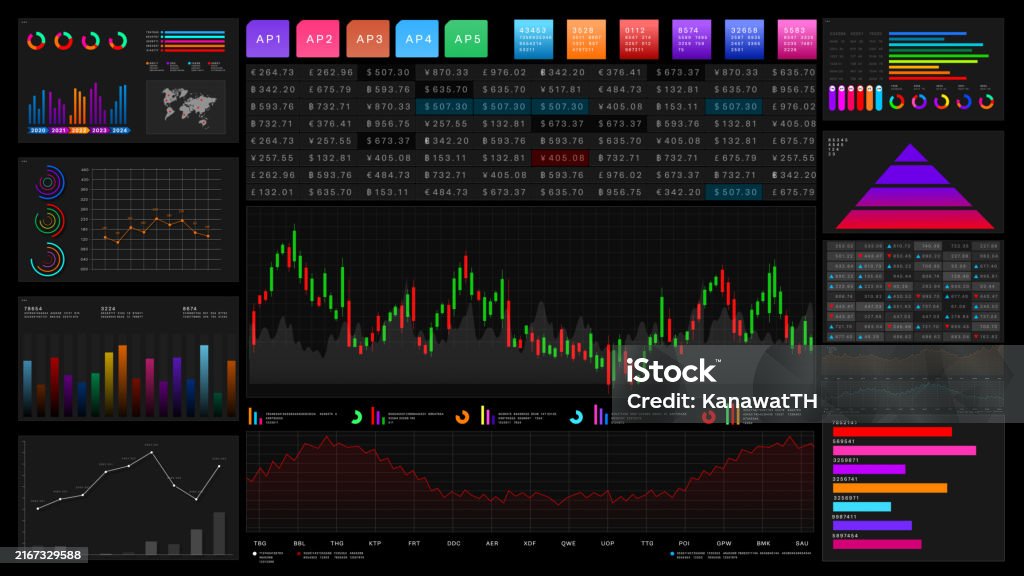Click the small orange donut icon below candlestick chart
The image size is (1024, 576).
click(x=462, y=417)
